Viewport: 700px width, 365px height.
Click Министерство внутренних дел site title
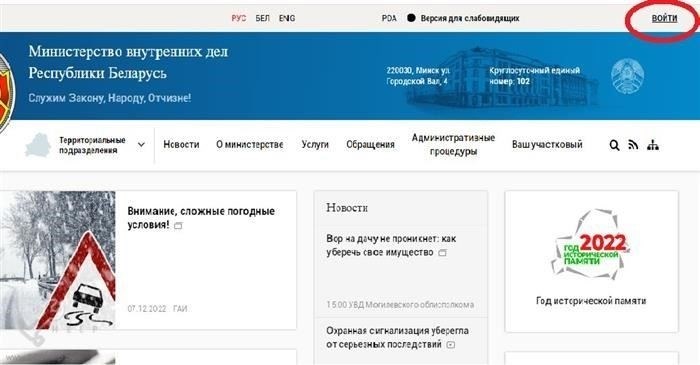point(128,62)
